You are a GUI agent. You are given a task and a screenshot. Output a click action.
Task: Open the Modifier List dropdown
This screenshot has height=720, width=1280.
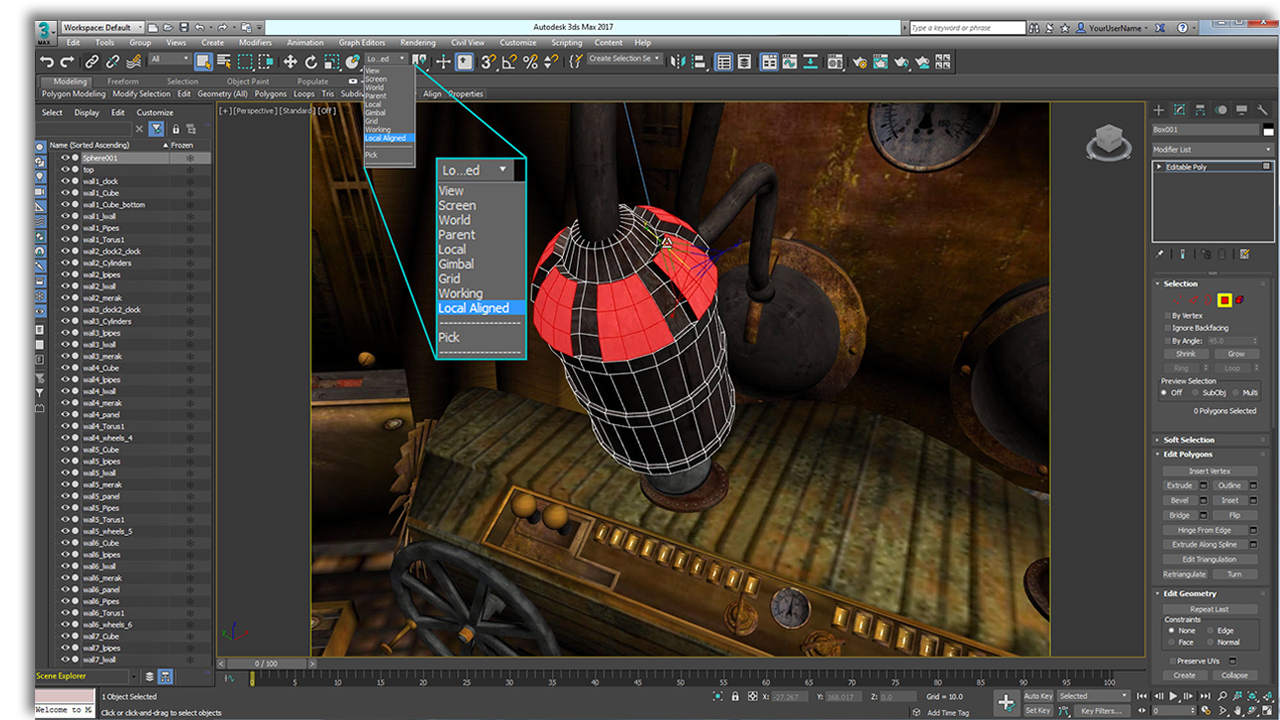(x=1212, y=149)
